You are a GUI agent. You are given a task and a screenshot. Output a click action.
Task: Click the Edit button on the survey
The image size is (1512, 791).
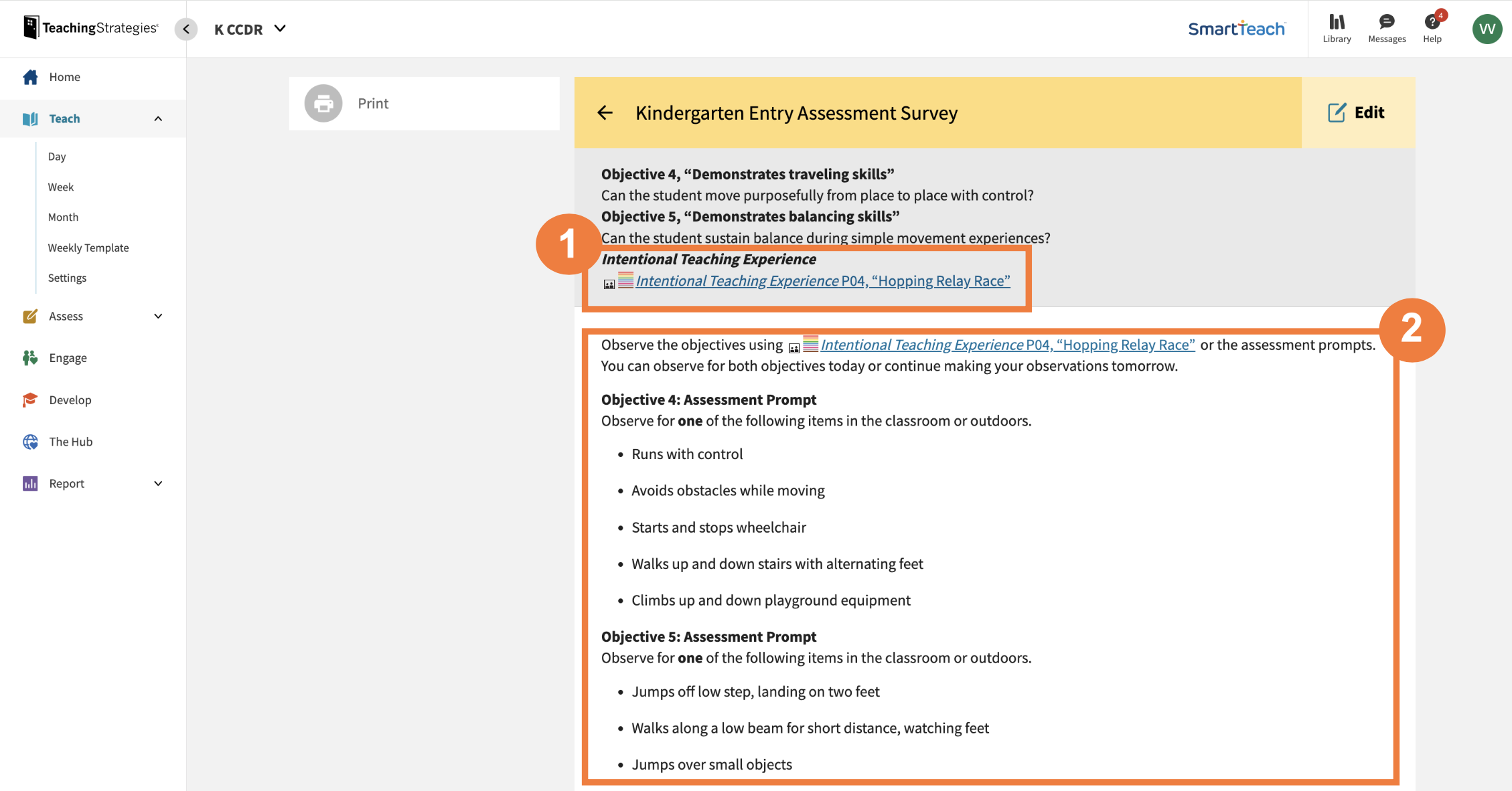(1357, 112)
